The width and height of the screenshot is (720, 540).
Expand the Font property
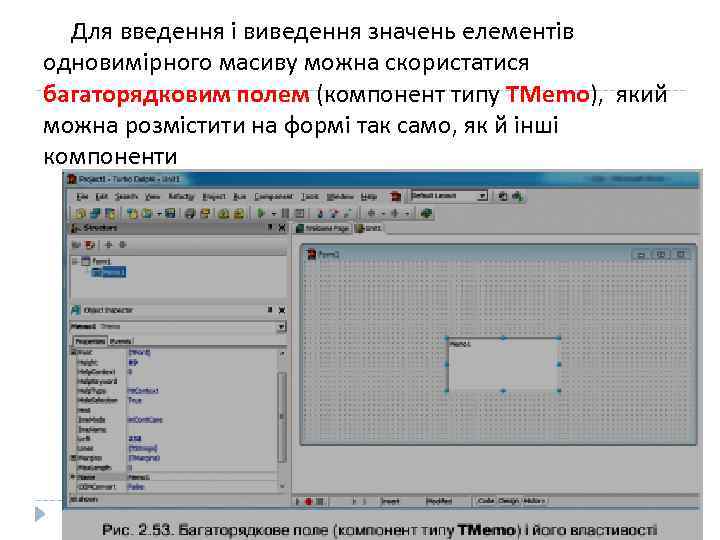74,352
